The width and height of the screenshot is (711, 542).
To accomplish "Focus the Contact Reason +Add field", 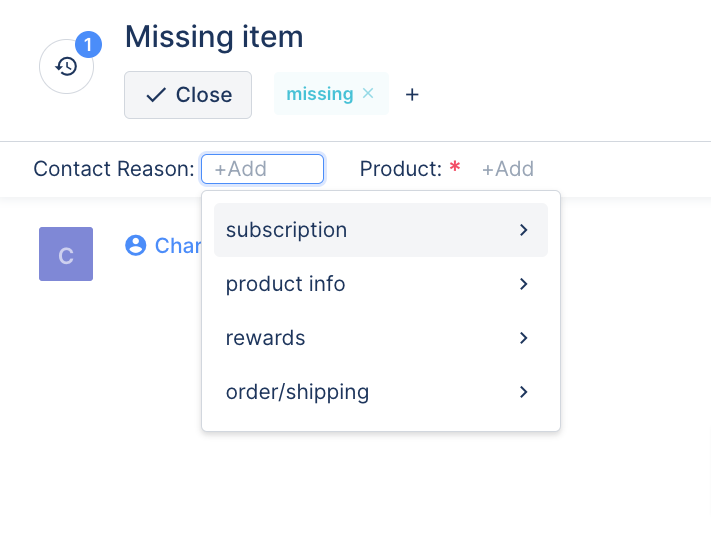I will [263, 169].
